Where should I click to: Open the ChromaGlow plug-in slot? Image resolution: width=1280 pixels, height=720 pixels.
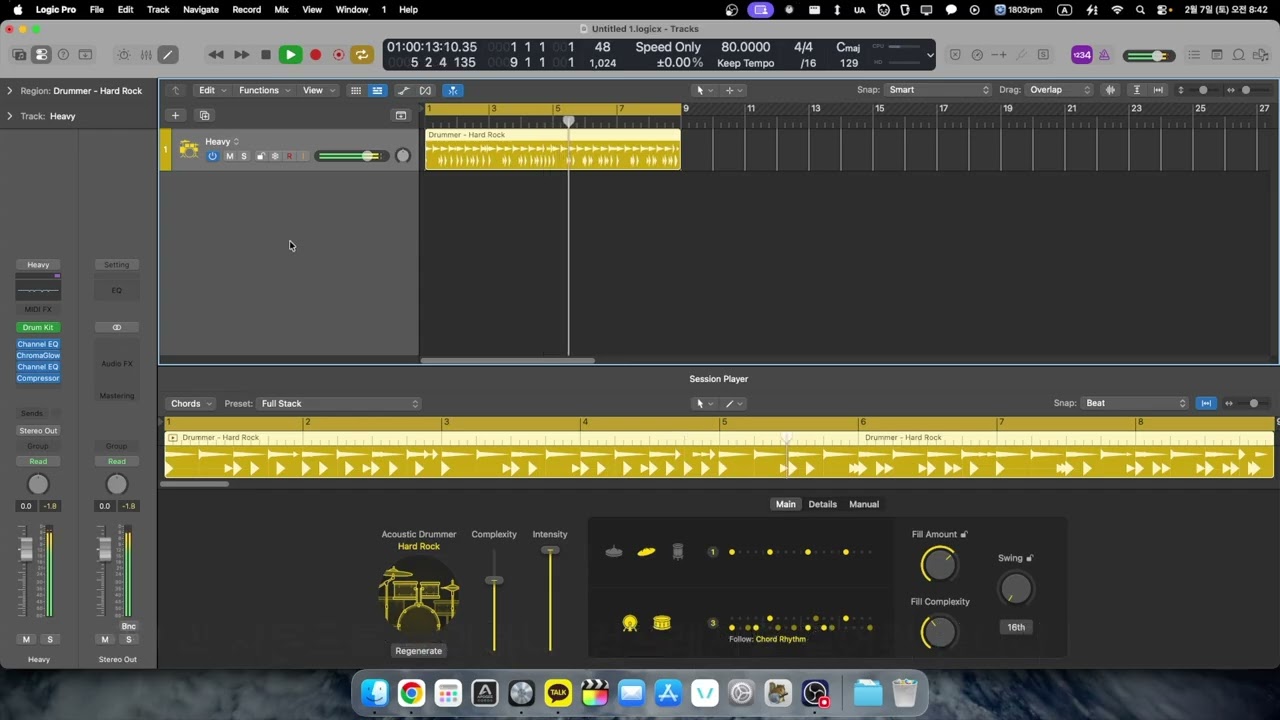pyautogui.click(x=38, y=355)
